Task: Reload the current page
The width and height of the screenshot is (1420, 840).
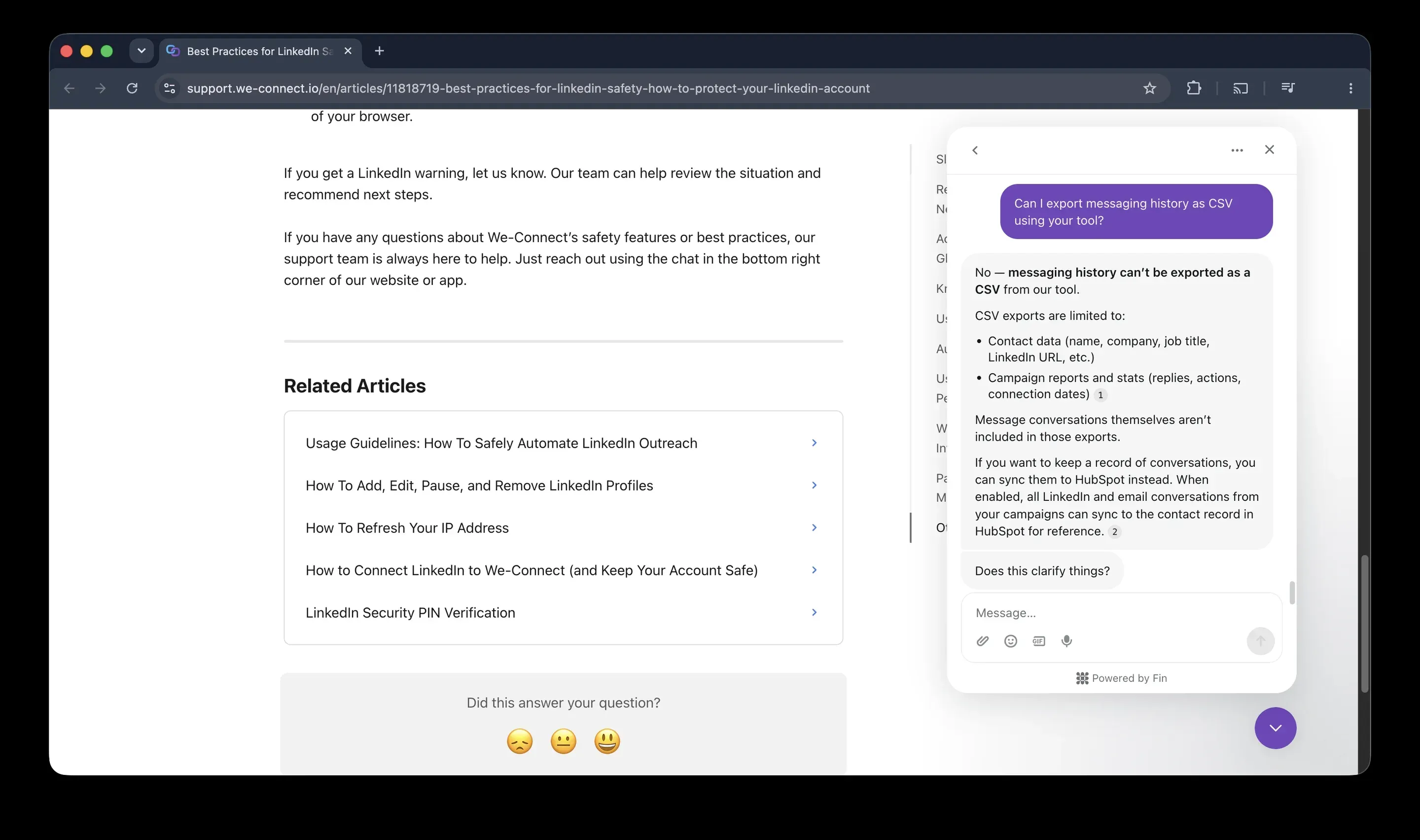Action: [132, 88]
